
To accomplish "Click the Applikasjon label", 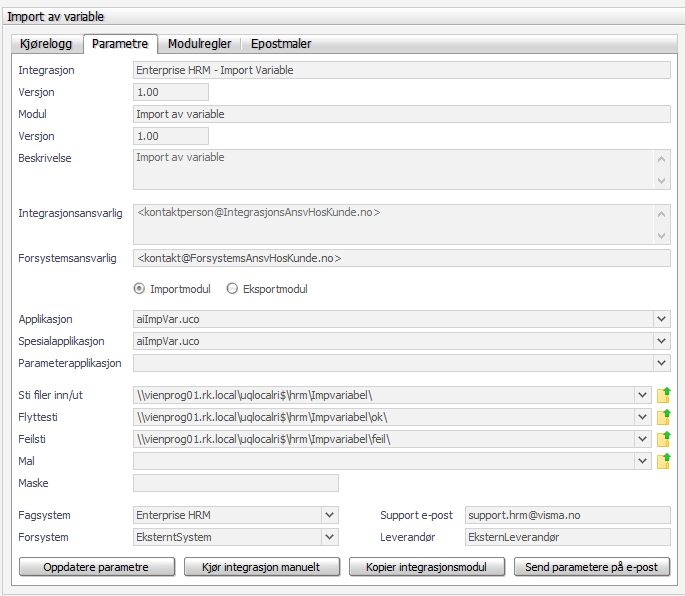I will (45, 319).
